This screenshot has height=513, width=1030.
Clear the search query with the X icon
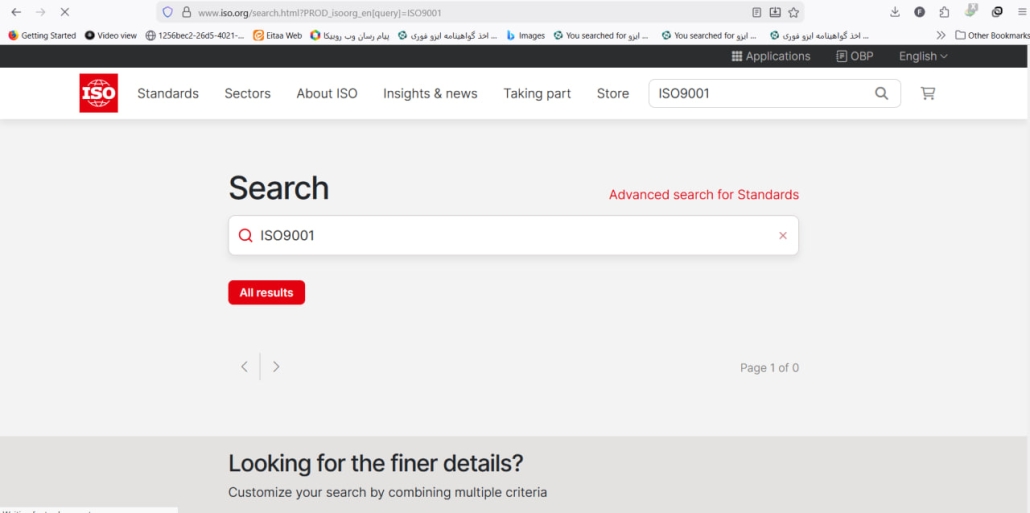783,236
